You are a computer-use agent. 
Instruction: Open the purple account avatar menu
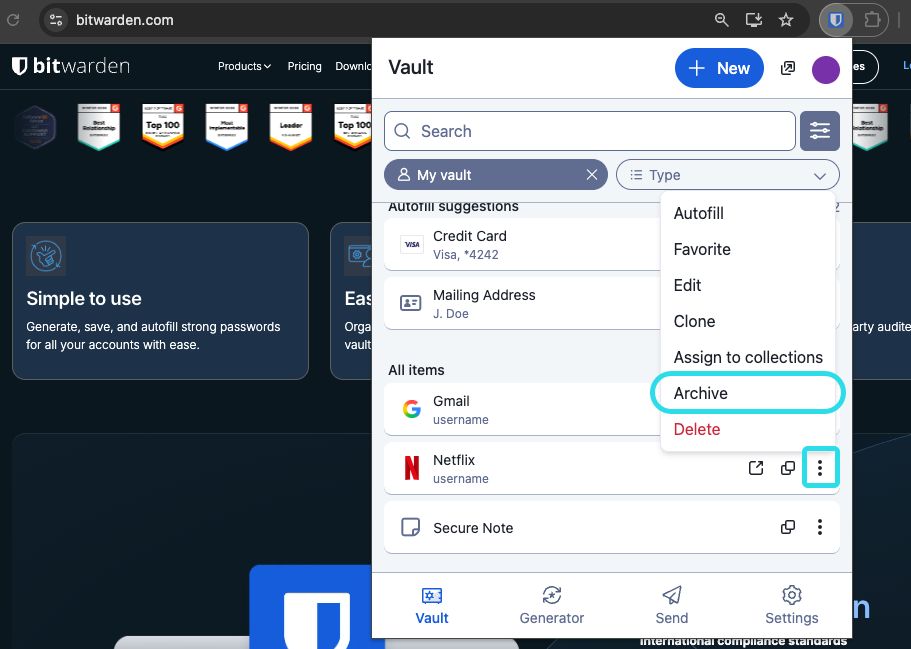click(826, 67)
